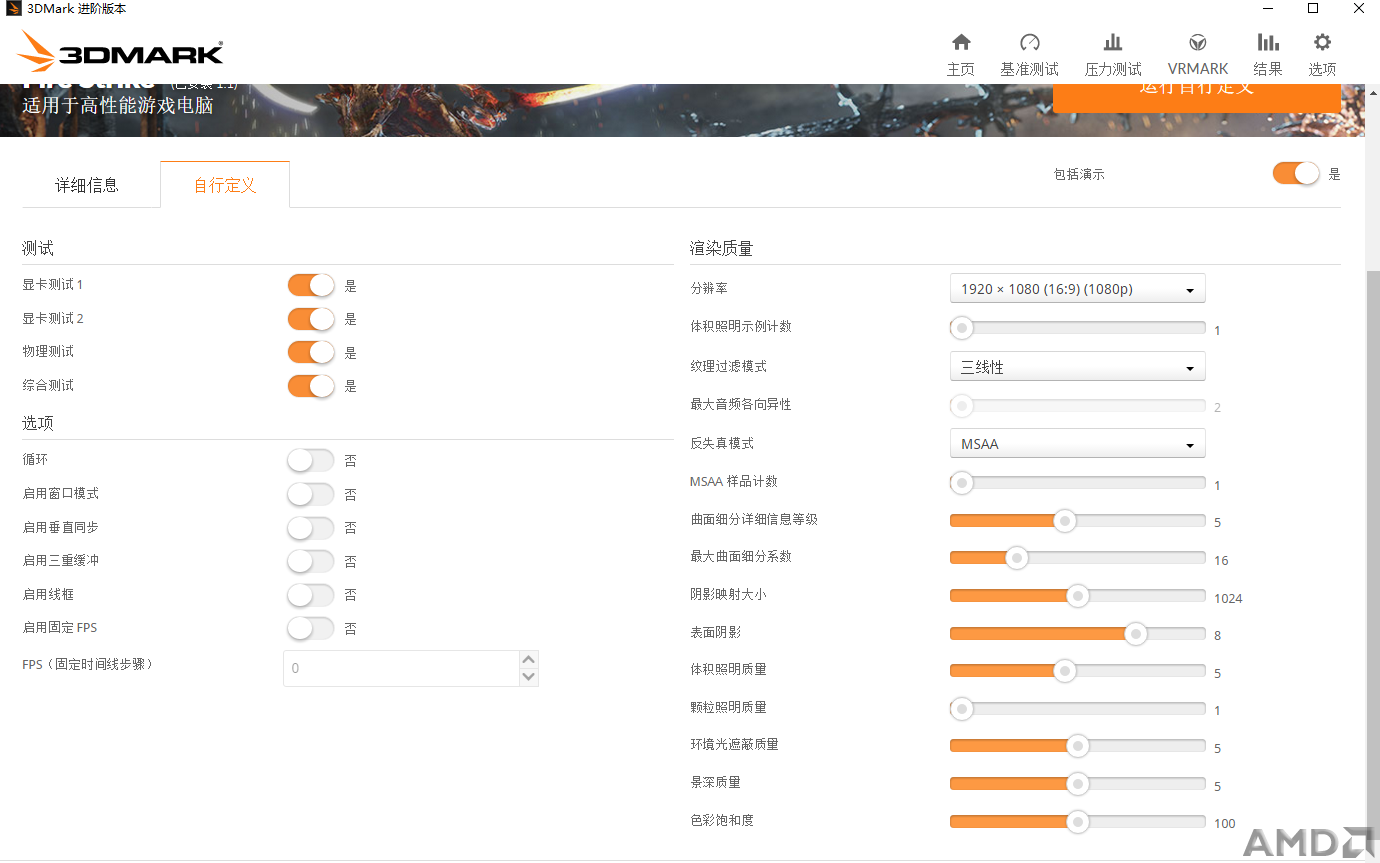Click the 体积照明质量 slider

1078,671
